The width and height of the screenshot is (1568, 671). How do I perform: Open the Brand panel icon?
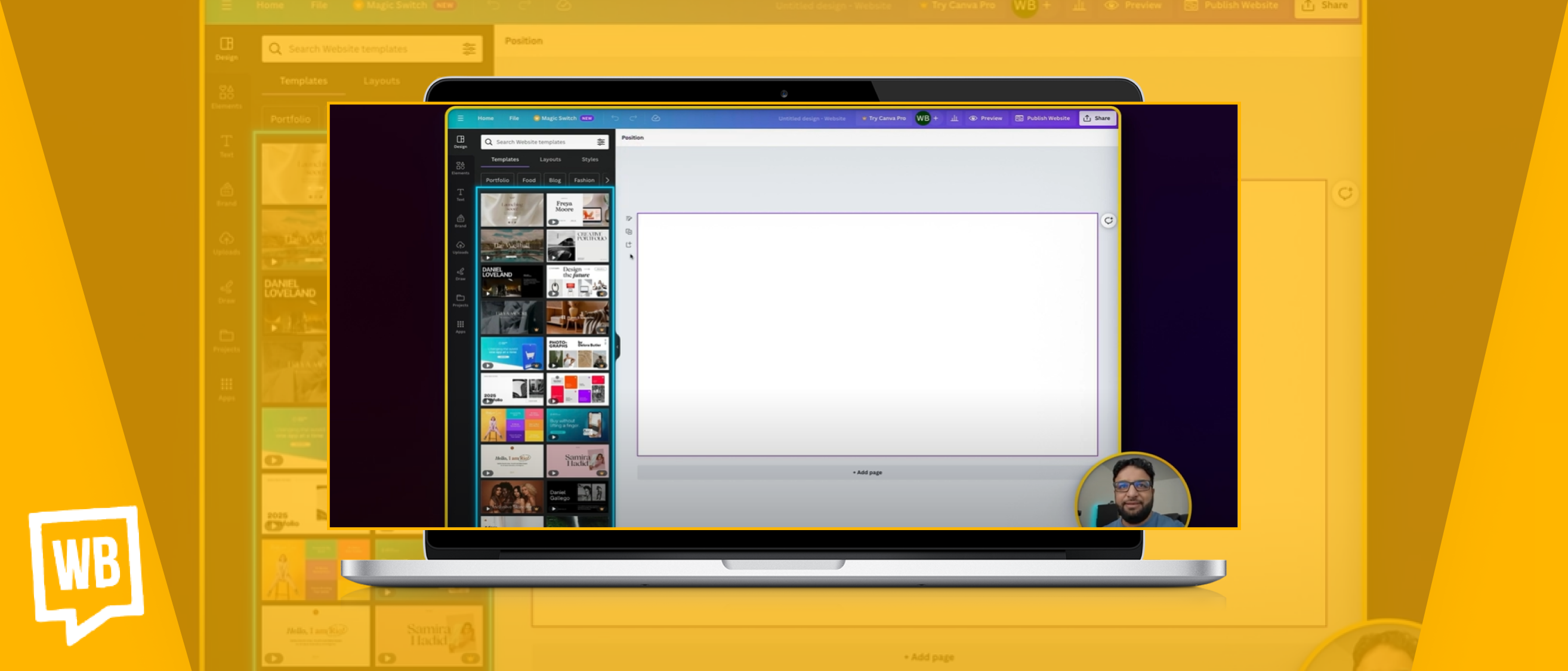click(460, 223)
